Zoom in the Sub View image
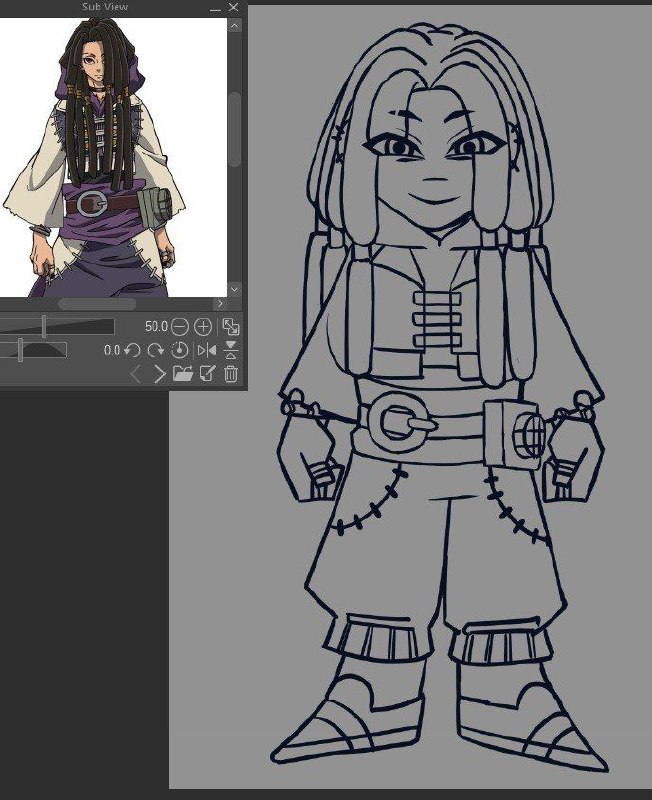 coord(203,327)
